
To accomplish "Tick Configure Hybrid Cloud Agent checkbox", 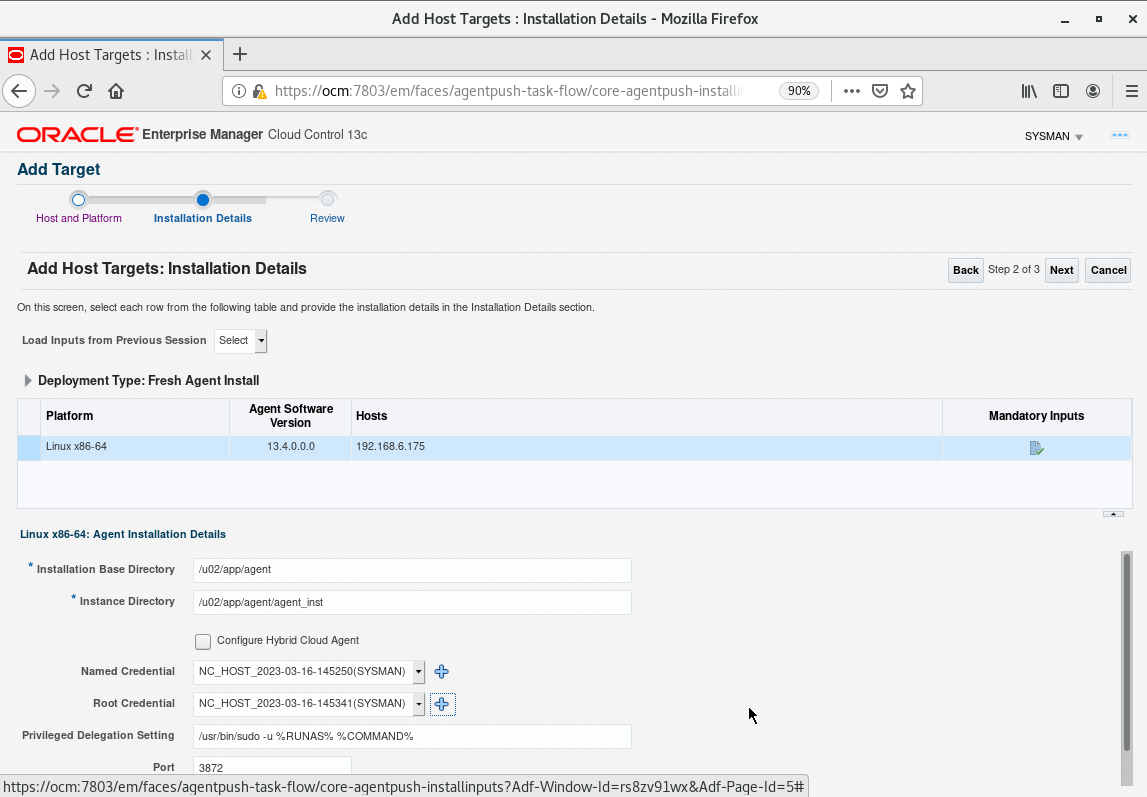I will [203, 641].
